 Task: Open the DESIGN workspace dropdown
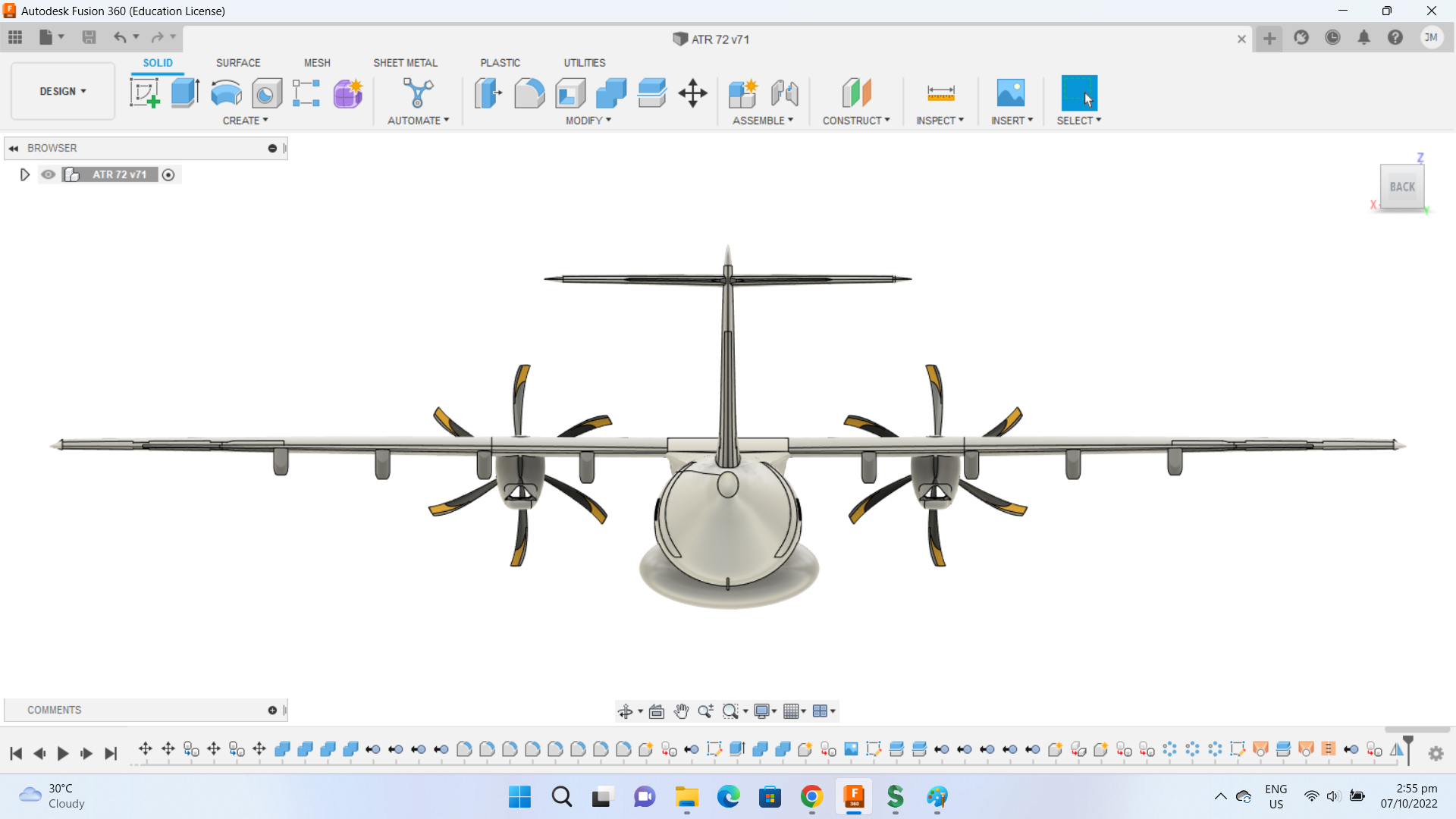click(x=63, y=91)
